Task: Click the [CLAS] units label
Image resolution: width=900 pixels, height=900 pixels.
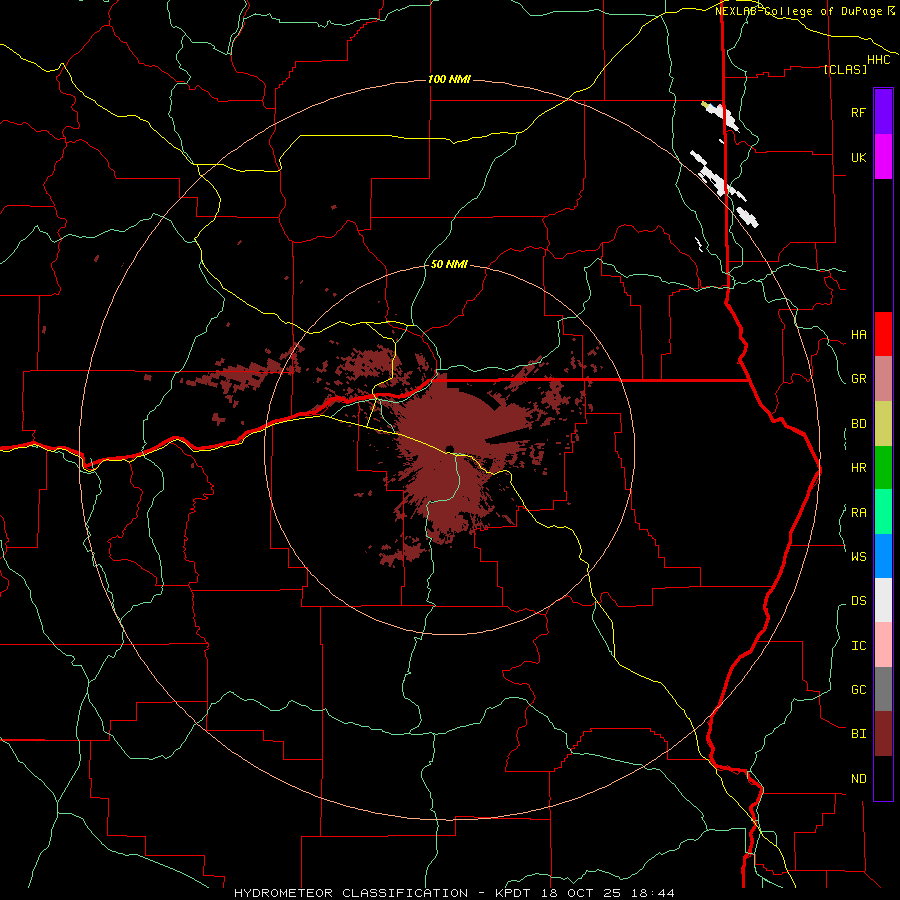Action: point(845,69)
